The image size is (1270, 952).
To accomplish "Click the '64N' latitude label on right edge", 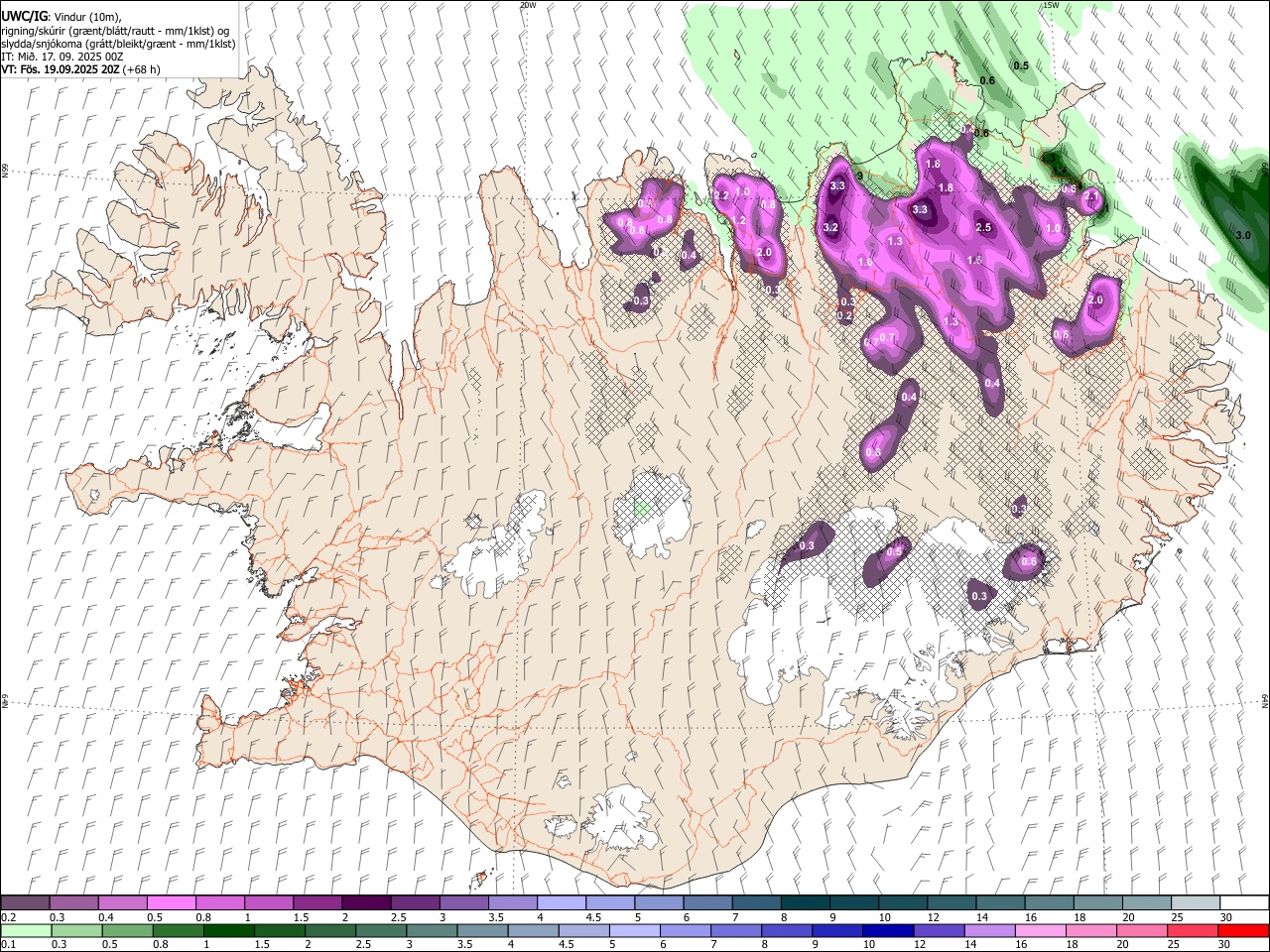I will [x=1265, y=700].
